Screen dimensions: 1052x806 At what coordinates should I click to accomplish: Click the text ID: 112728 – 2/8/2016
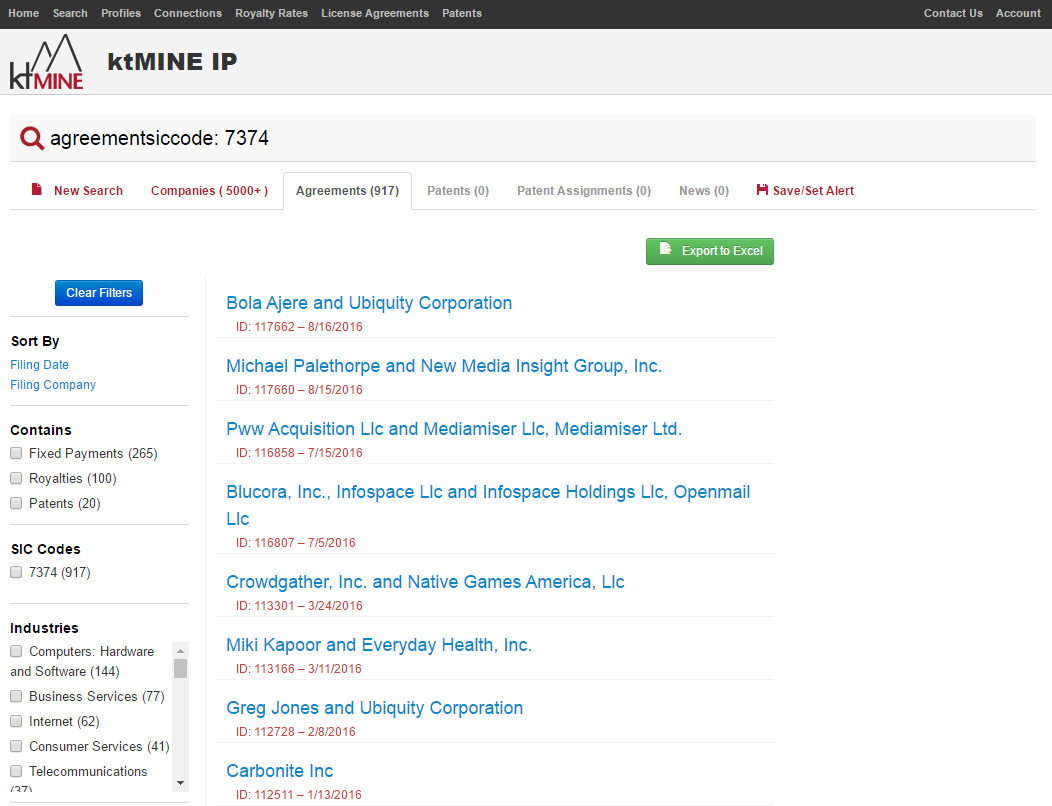tap(296, 732)
